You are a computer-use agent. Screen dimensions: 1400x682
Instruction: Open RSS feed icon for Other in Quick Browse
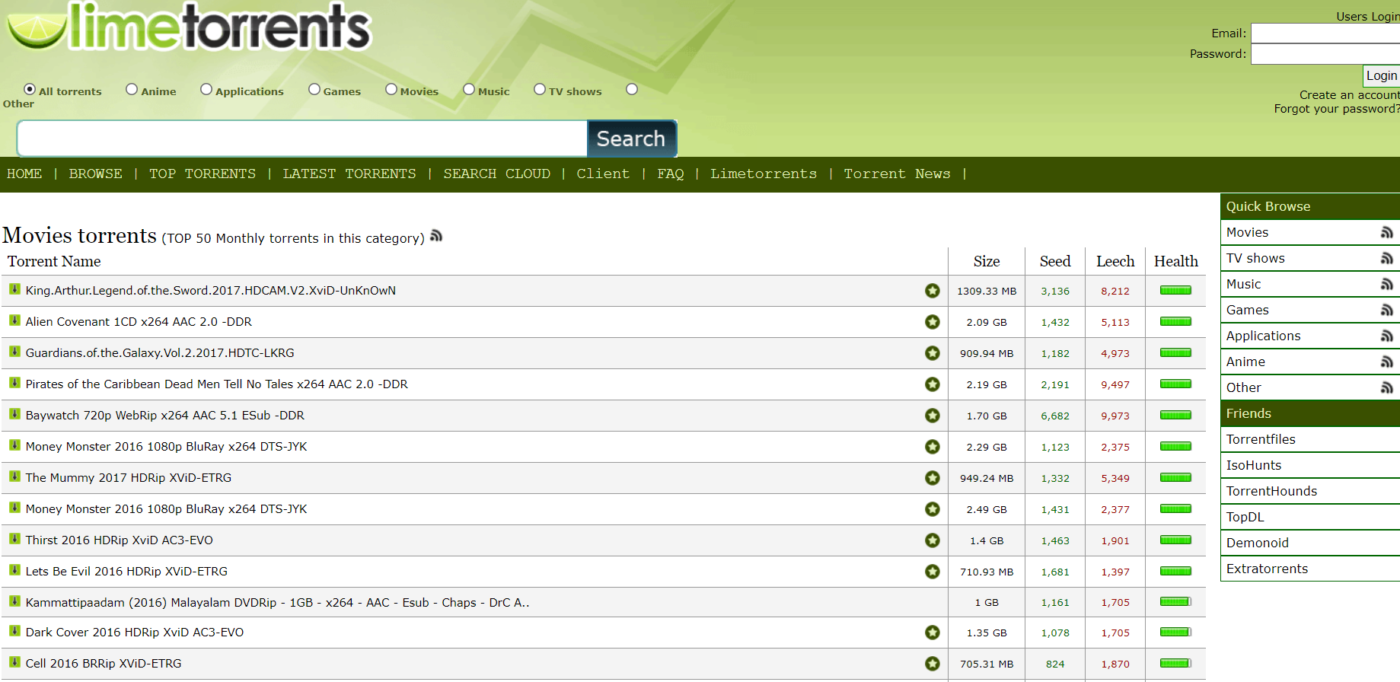[1387, 388]
